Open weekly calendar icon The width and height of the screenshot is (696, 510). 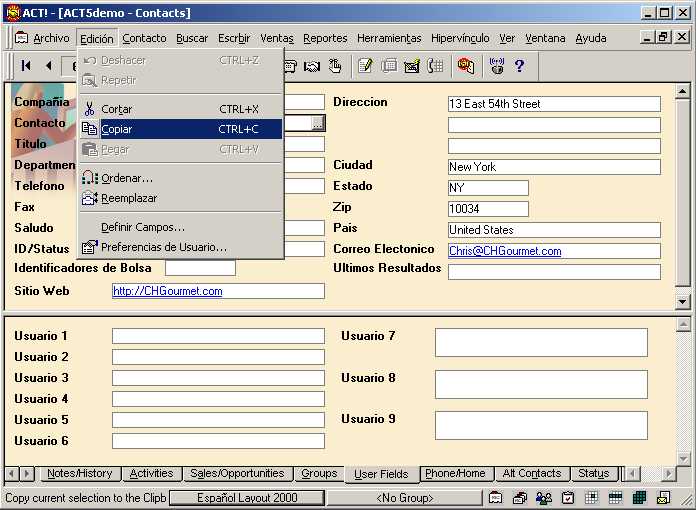pyautogui.click(x=615, y=498)
